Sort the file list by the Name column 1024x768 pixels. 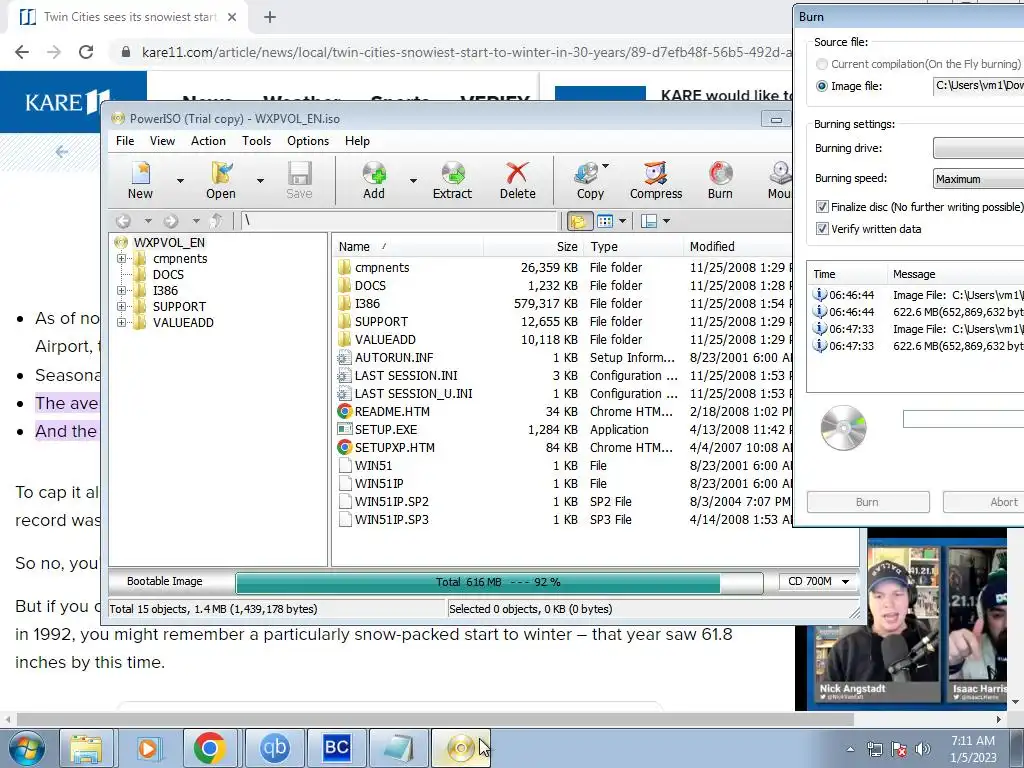(408, 247)
